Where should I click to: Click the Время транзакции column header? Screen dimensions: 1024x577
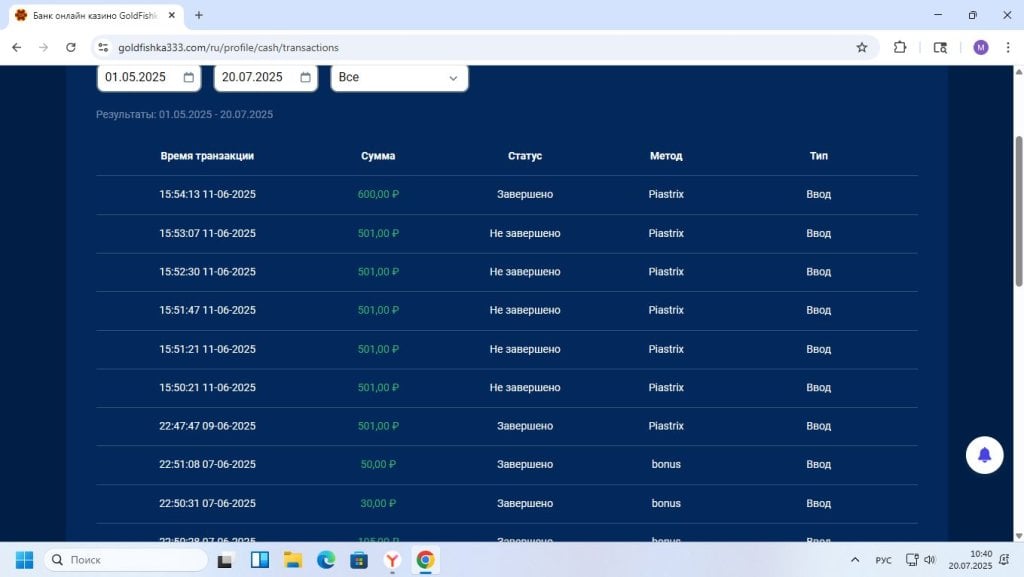pyautogui.click(x=207, y=156)
